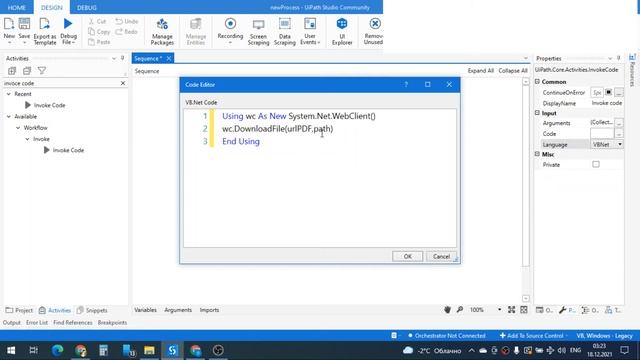640x360 pixels.
Task: Click Orchestrator Not Connected status
Action: [x=447, y=336]
